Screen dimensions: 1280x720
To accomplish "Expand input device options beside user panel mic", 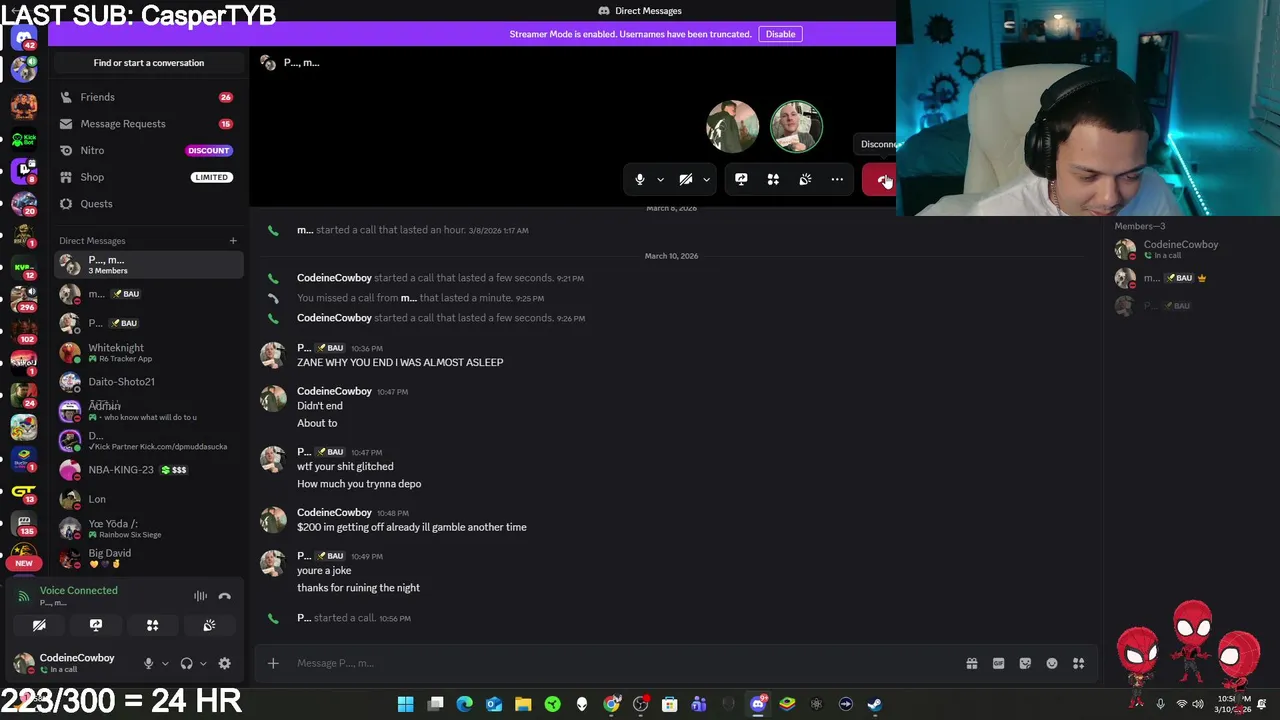I will (165, 663).
